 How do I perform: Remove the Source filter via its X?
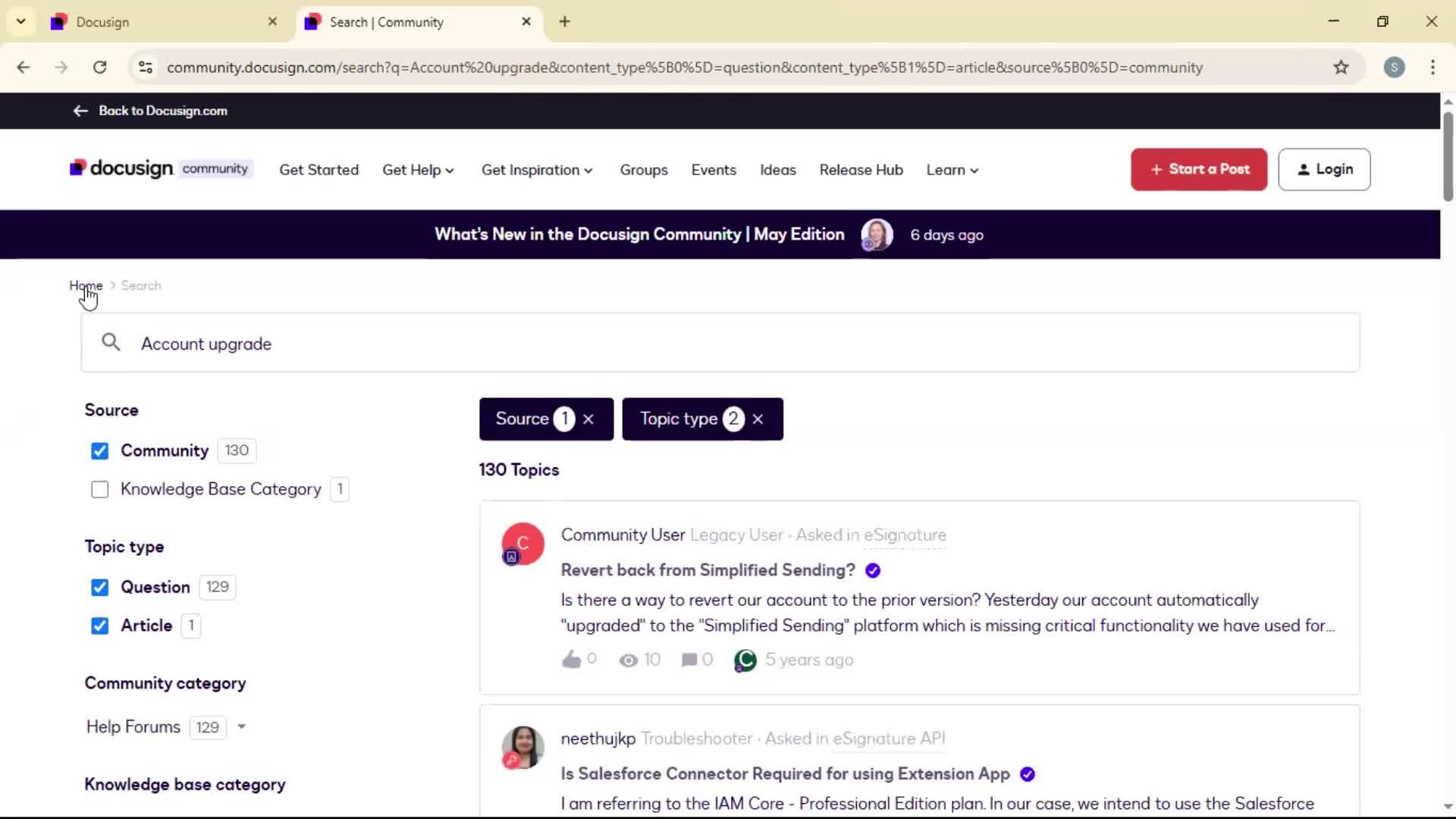(588, 419)
